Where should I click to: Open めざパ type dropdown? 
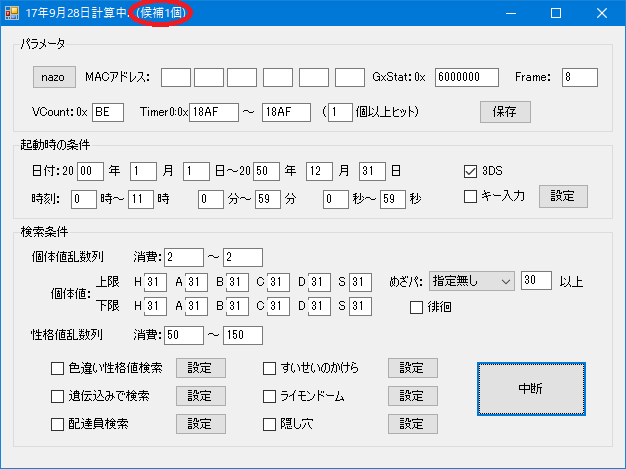(472, 281)
